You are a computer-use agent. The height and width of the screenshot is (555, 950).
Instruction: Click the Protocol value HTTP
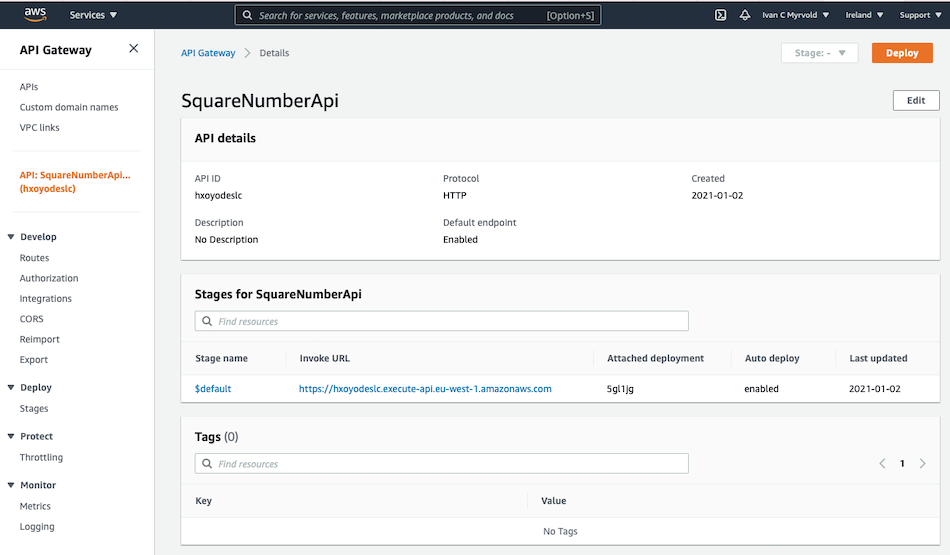[454, 196]
